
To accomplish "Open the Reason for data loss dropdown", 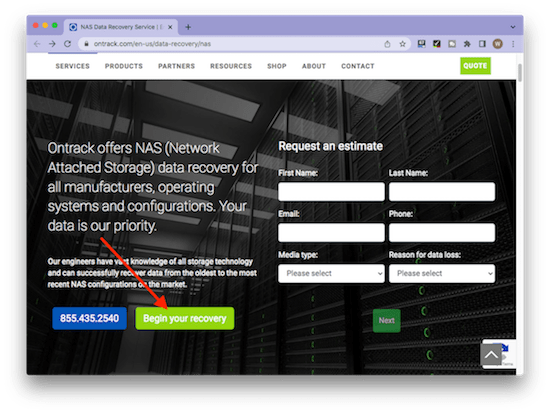I will tap(442, 273).
